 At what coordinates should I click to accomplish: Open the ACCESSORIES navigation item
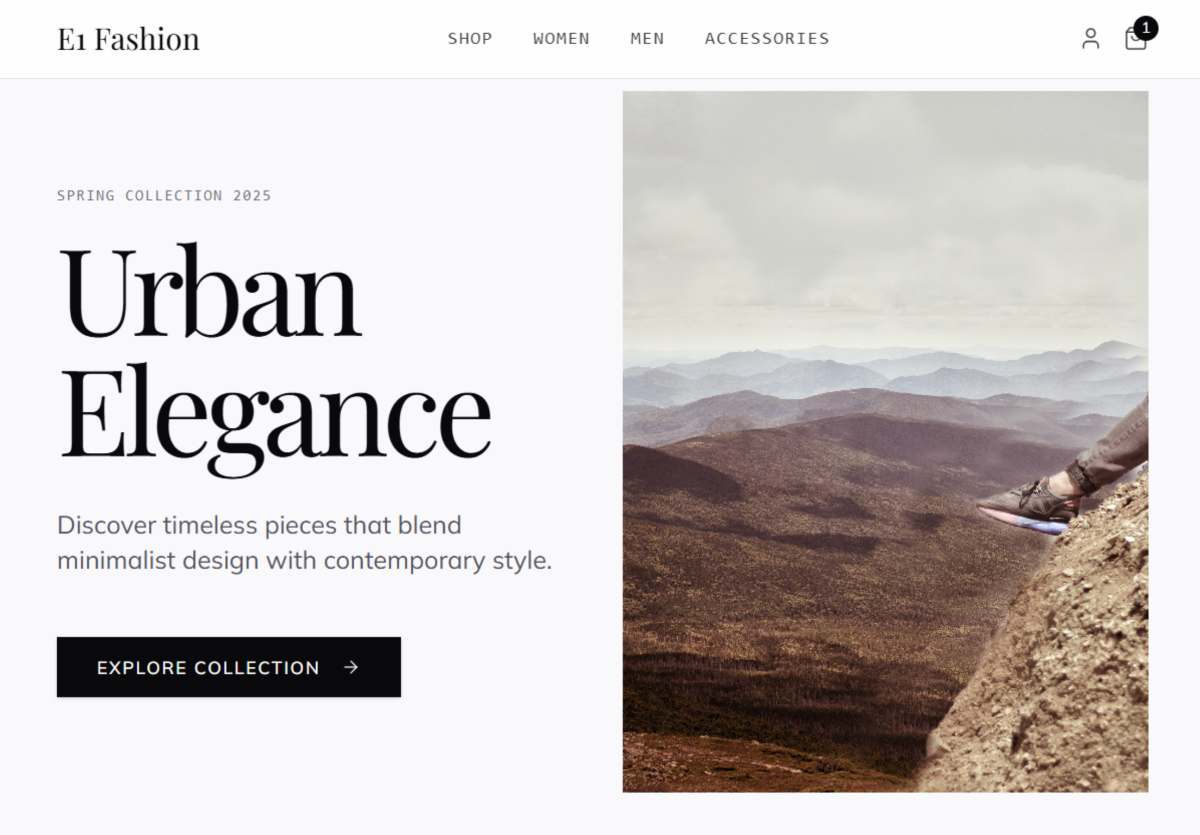click(767, 39)
